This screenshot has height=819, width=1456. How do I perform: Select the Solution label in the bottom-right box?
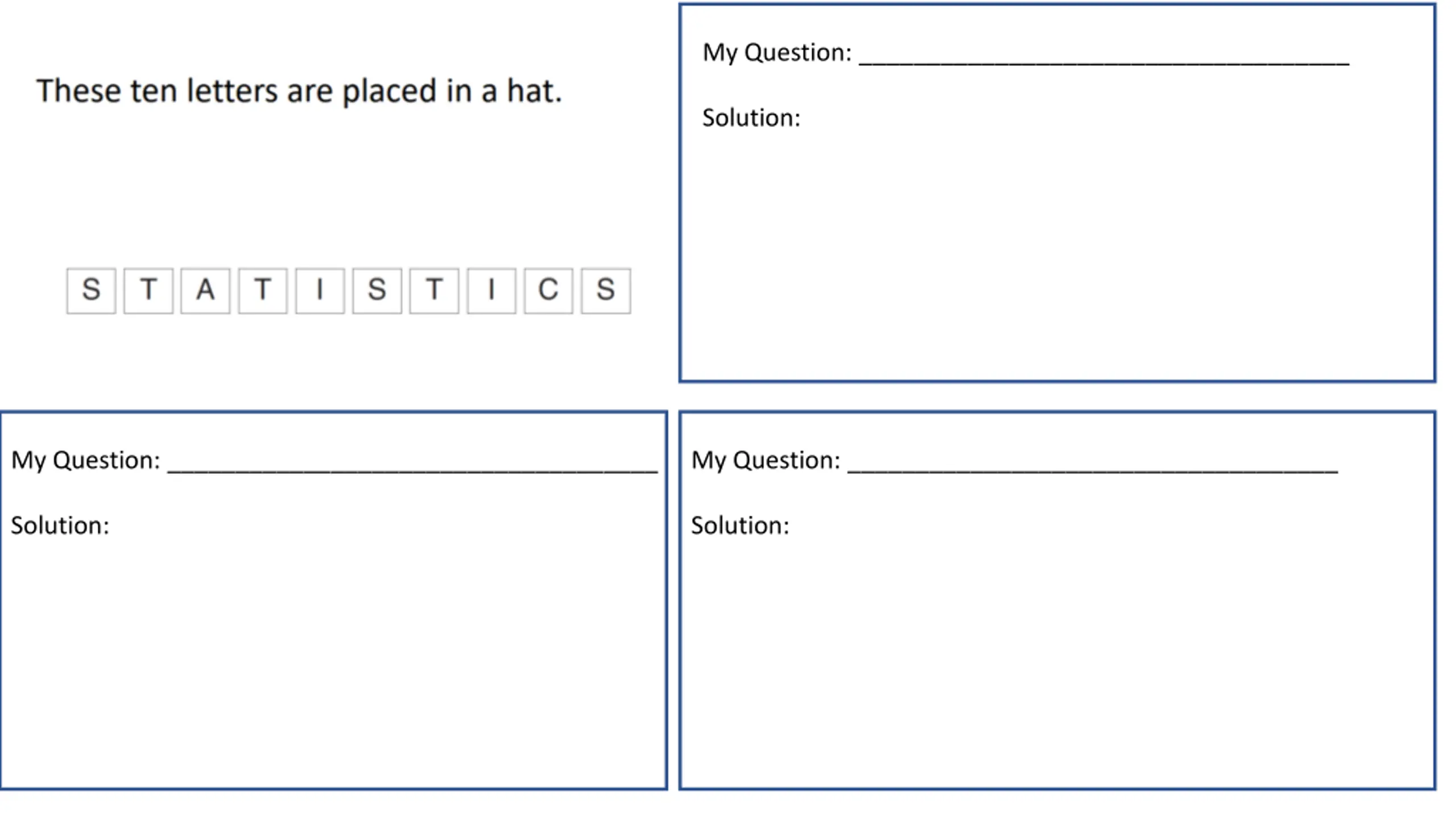740,526
